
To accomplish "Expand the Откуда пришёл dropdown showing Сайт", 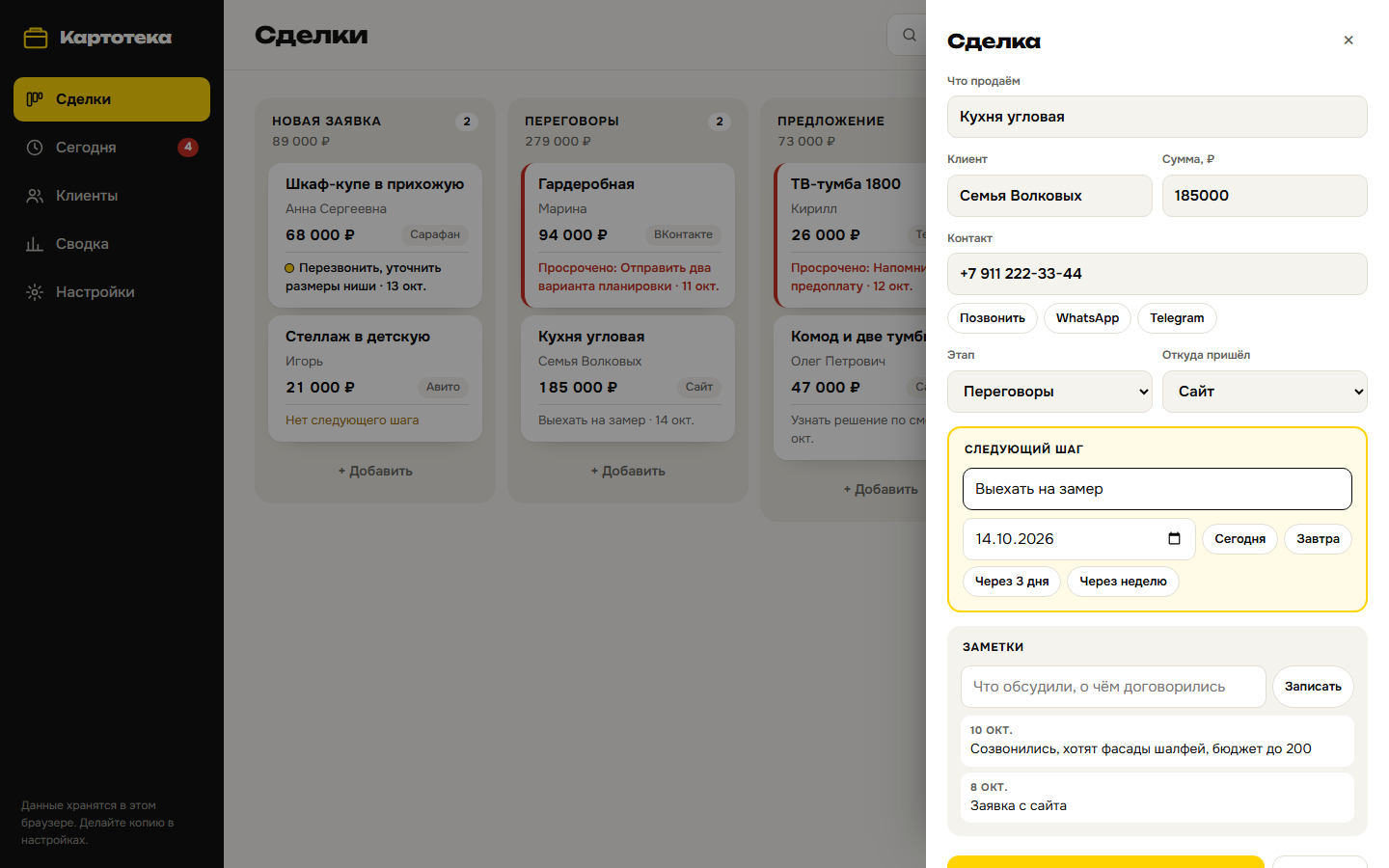I will coord(1265,392).
